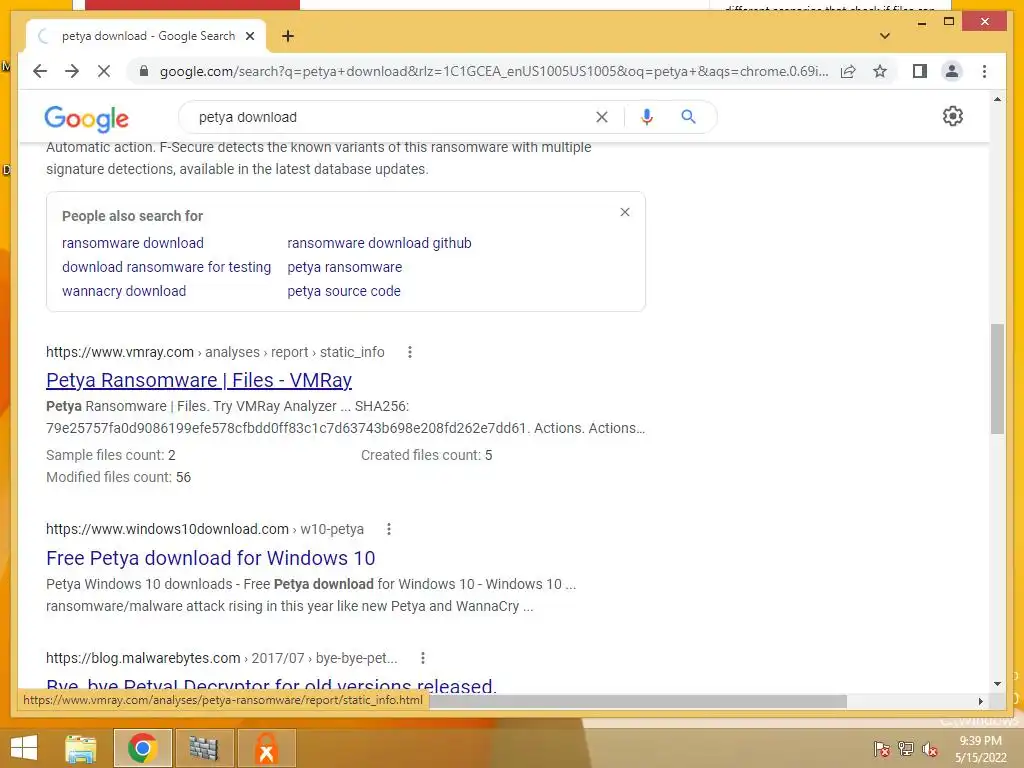This screenshot has width=1024, height=768.
Task: Open the Bye, bye Petya! Decryptor result
Action: (271, 686)
